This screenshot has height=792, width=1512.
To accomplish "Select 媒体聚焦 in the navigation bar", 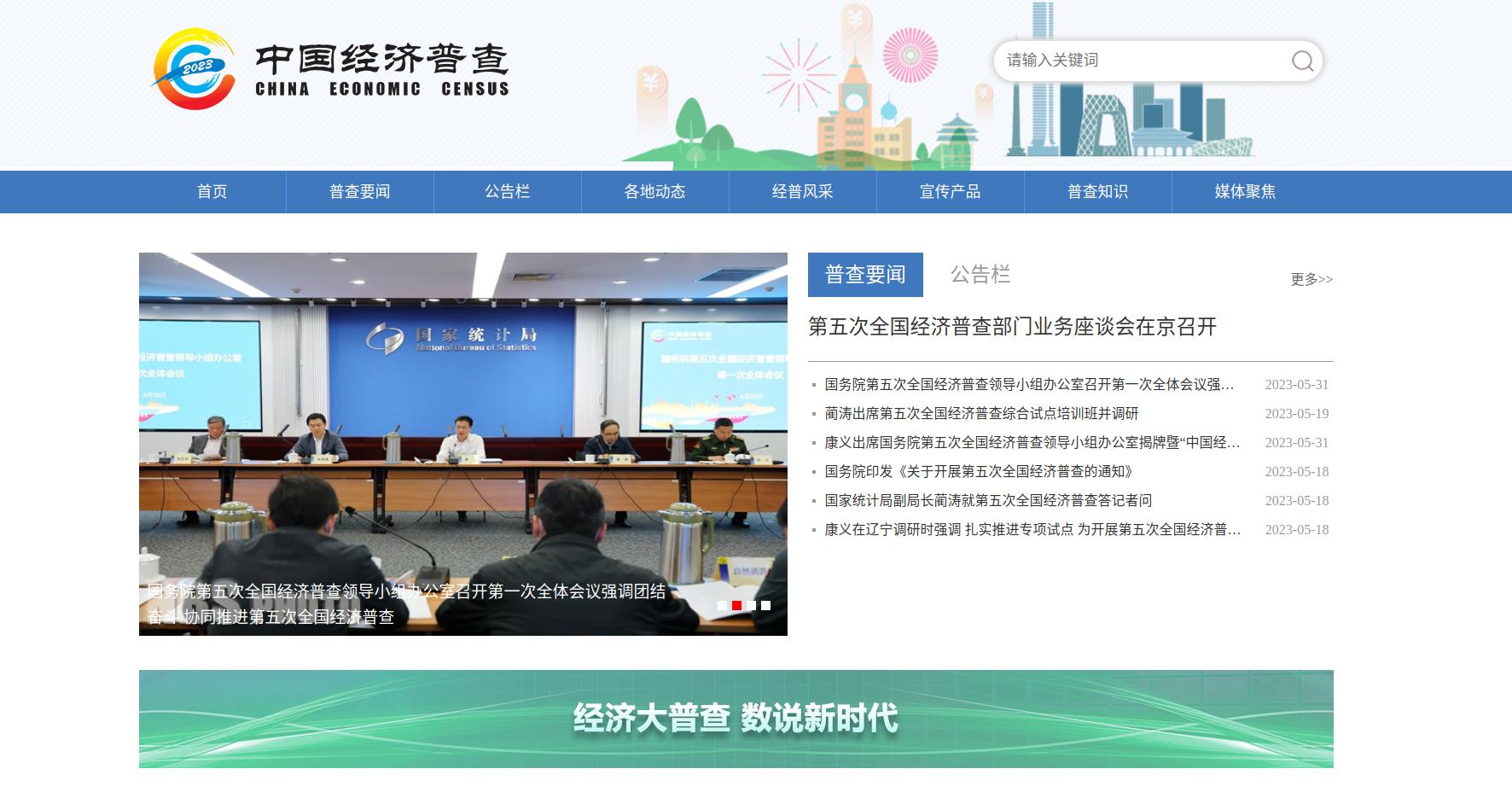I will click(x=1245, y=192).
